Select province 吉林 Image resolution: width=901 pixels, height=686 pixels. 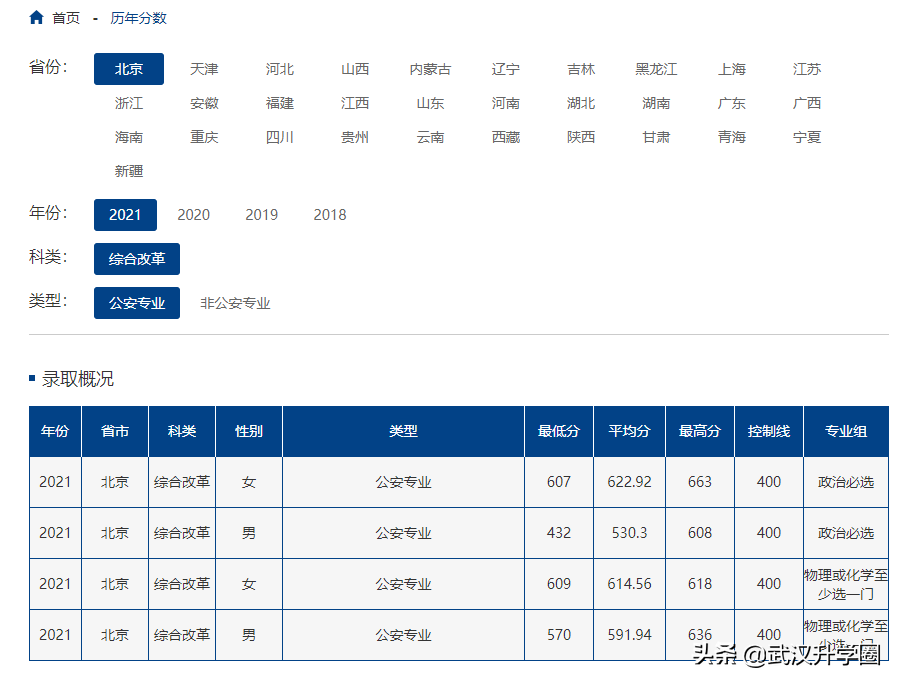tap(581, 69)
